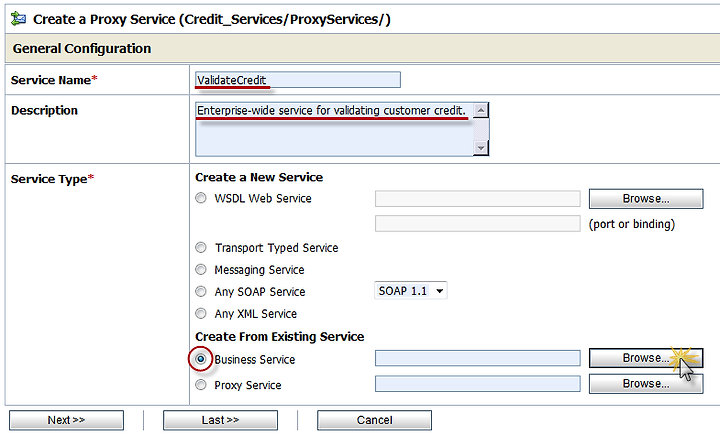Select the WSDL Web Service option
Image resolution: width=720 pixels, height=446 pixels.
(201, 198)
